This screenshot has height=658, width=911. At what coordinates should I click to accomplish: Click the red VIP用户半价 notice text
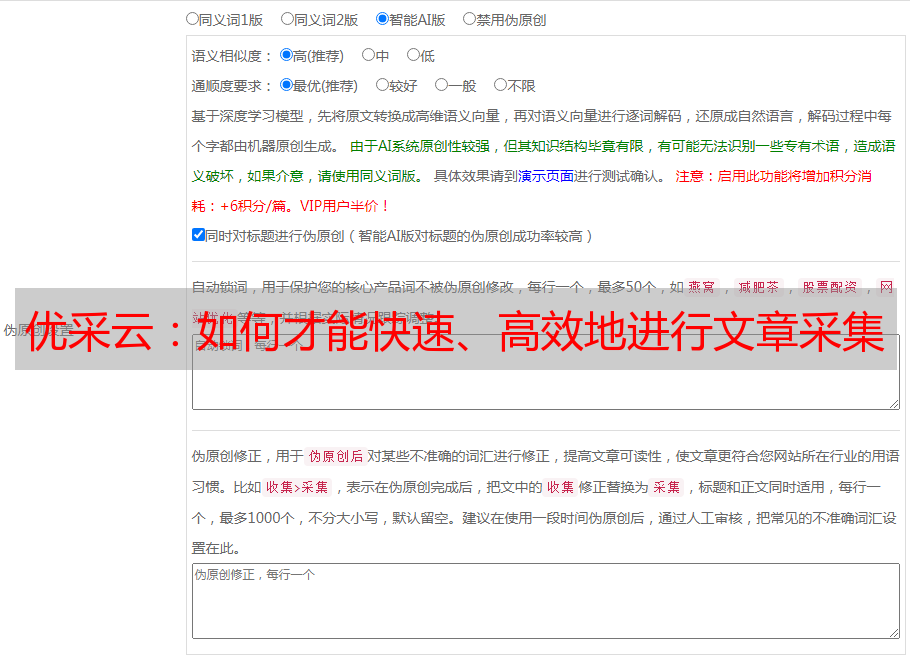pos(344,207)
